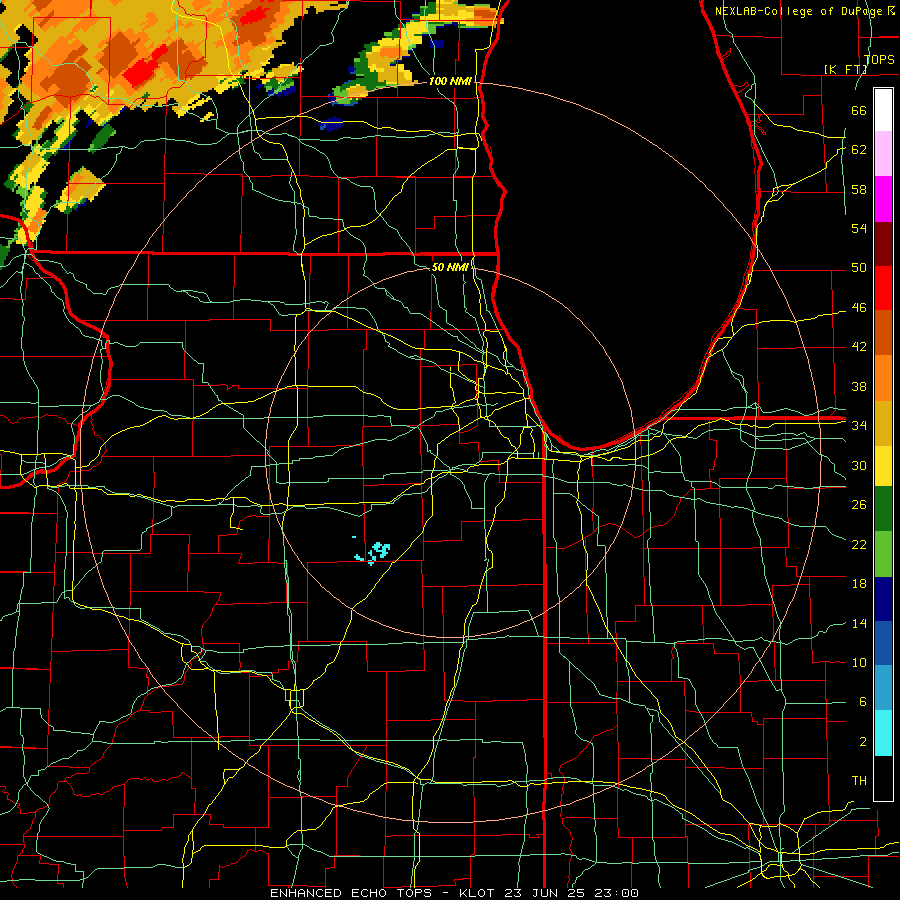Click the legend value '26'

coord(859,505)
